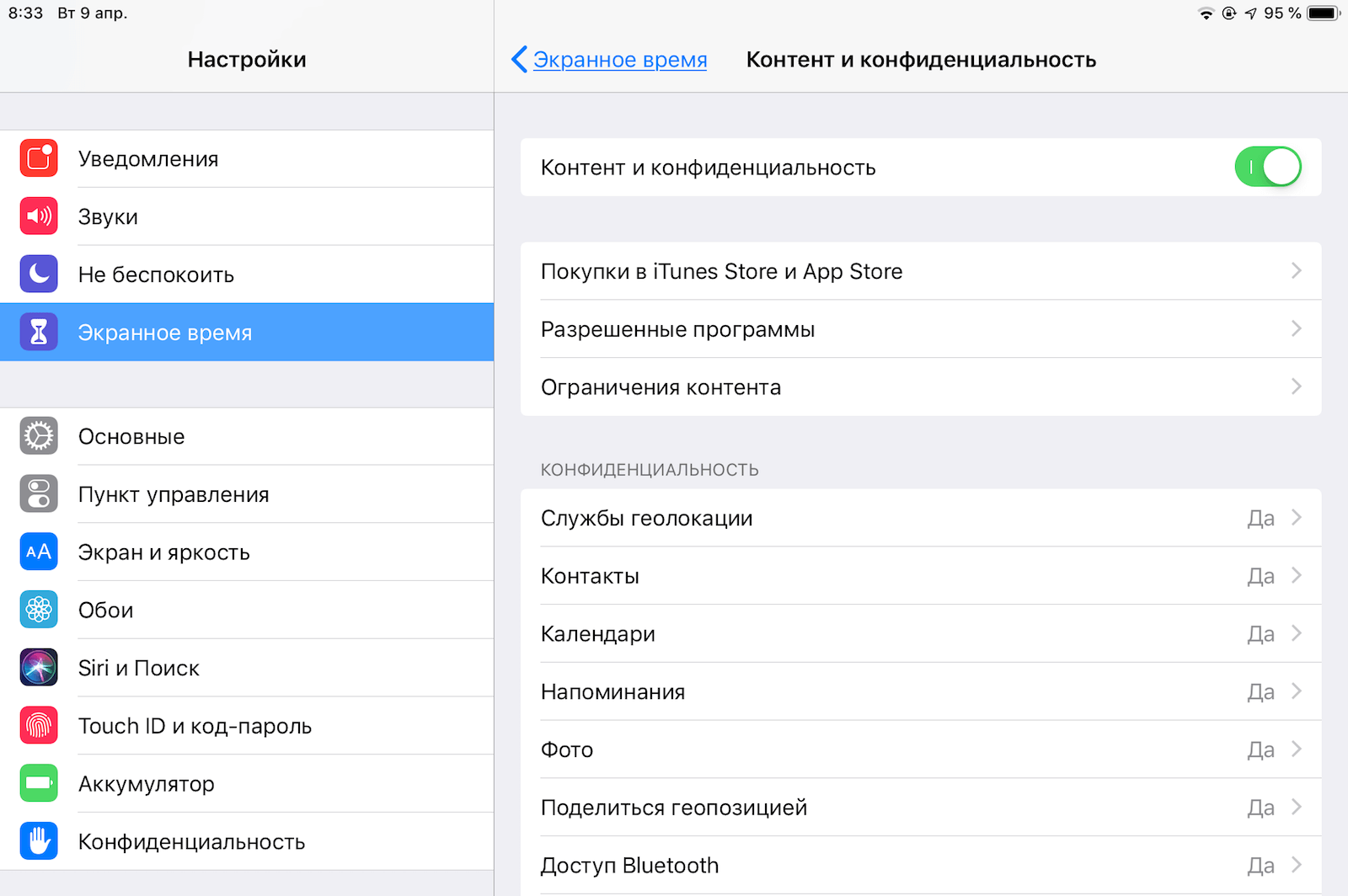Viewport: 1348px width, 896px height.
Task: Tap the Sounds speaker icon next to Звуки
Action: [x=39, y=216]
